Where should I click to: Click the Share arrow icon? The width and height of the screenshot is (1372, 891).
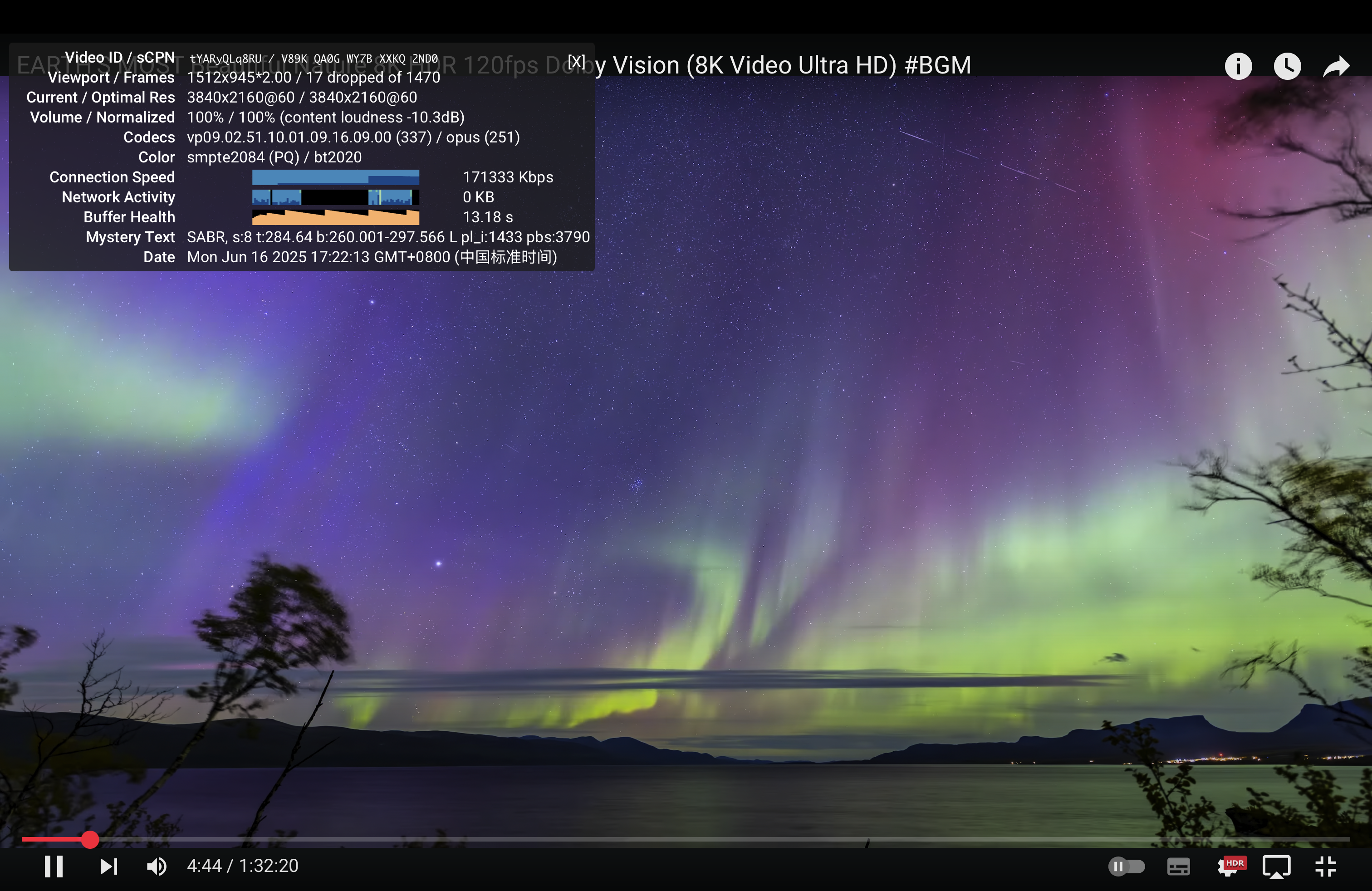tap(1336, 66)
